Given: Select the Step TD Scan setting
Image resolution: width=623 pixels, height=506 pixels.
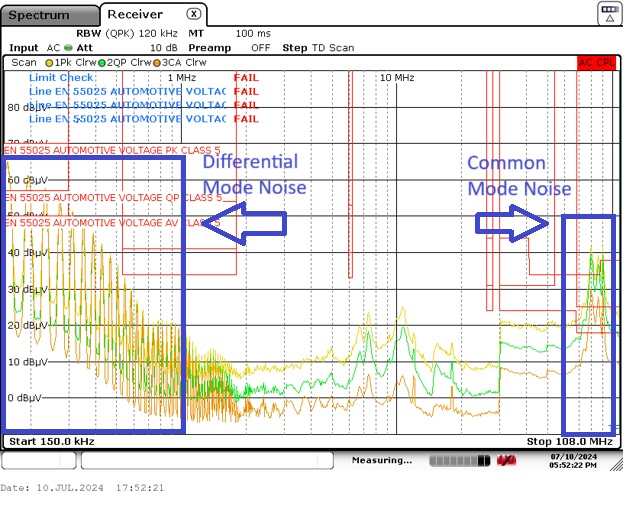Looking at the screenshot, I should tap(318, 48).
